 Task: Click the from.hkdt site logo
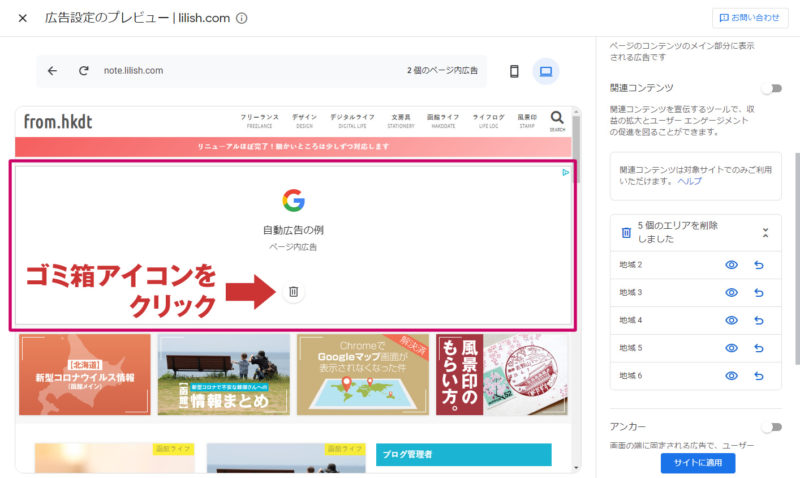[x=58, y=121]
